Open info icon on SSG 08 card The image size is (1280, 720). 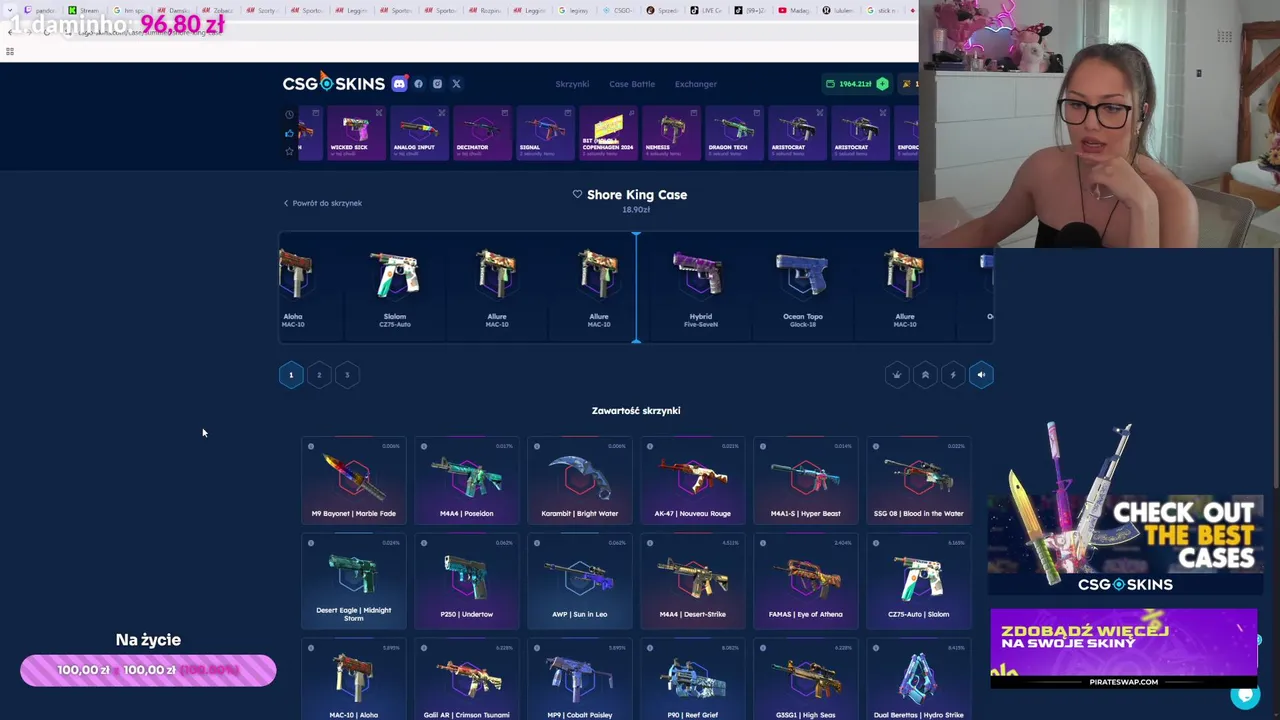[x=876, y=446]
